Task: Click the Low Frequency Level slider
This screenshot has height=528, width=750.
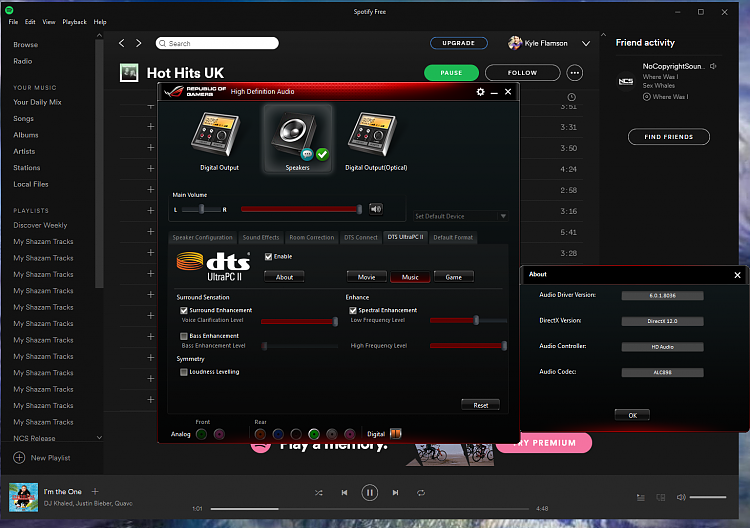Action: [468, 320]
